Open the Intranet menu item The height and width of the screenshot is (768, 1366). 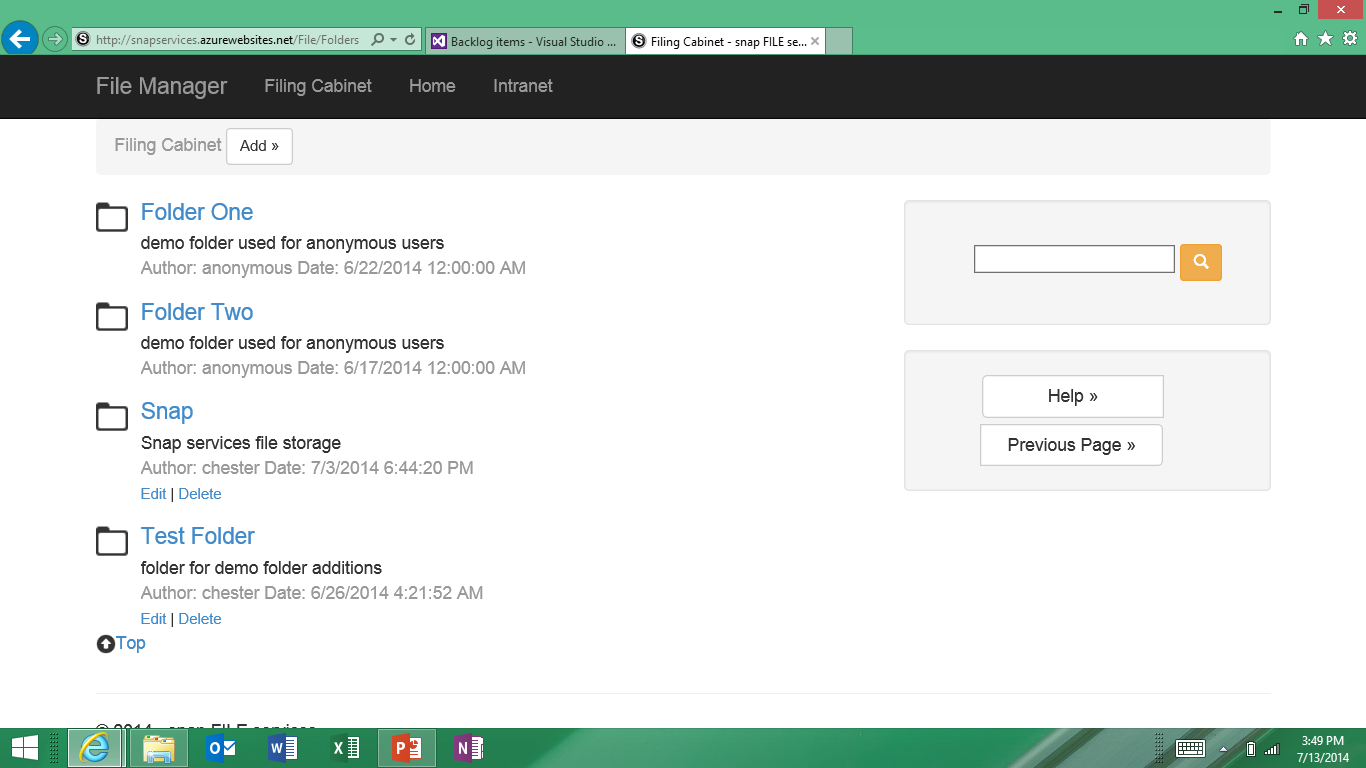(x=522, y=86)
